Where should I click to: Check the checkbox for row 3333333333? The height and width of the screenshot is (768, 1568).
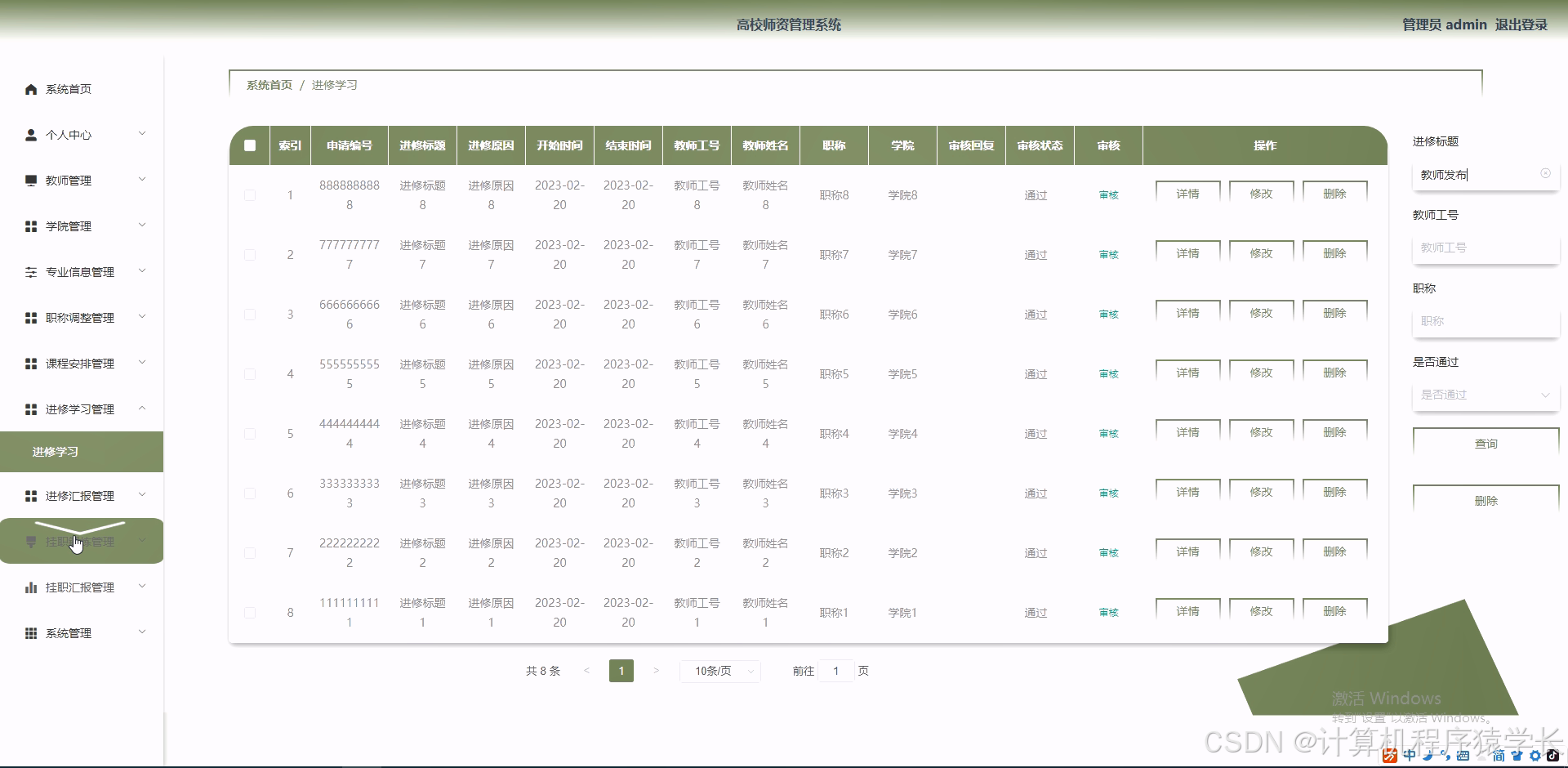pyautogui.click(x=250, y=493)
